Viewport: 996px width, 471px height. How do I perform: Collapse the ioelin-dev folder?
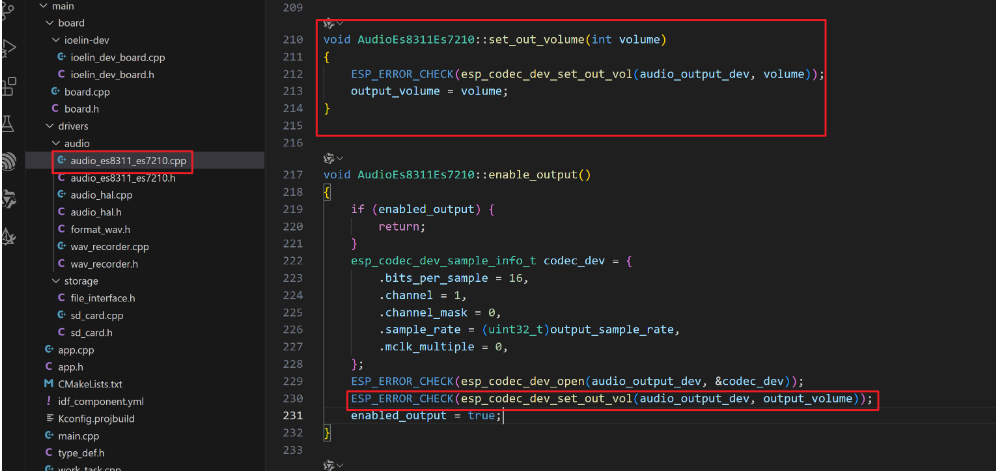(56, 40)
